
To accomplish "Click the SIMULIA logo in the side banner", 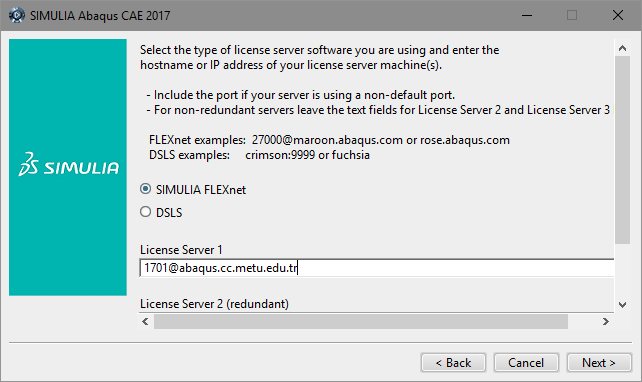I will (x=68, y=165).
